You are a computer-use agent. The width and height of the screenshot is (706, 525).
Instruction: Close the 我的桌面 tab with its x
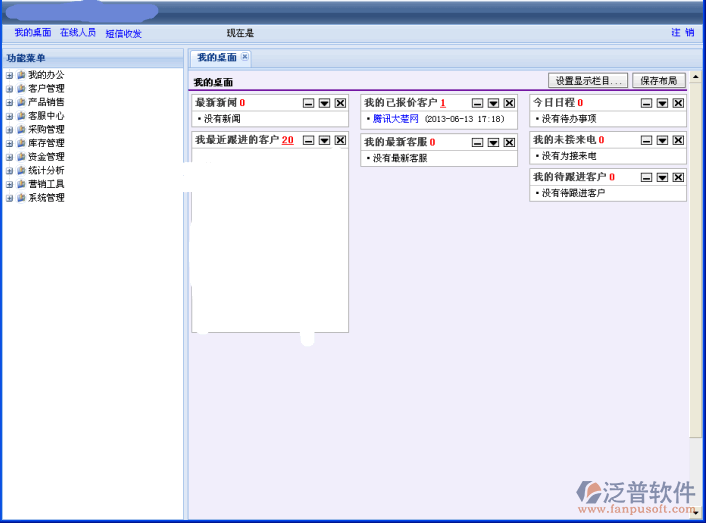click(x=245, y=57)
